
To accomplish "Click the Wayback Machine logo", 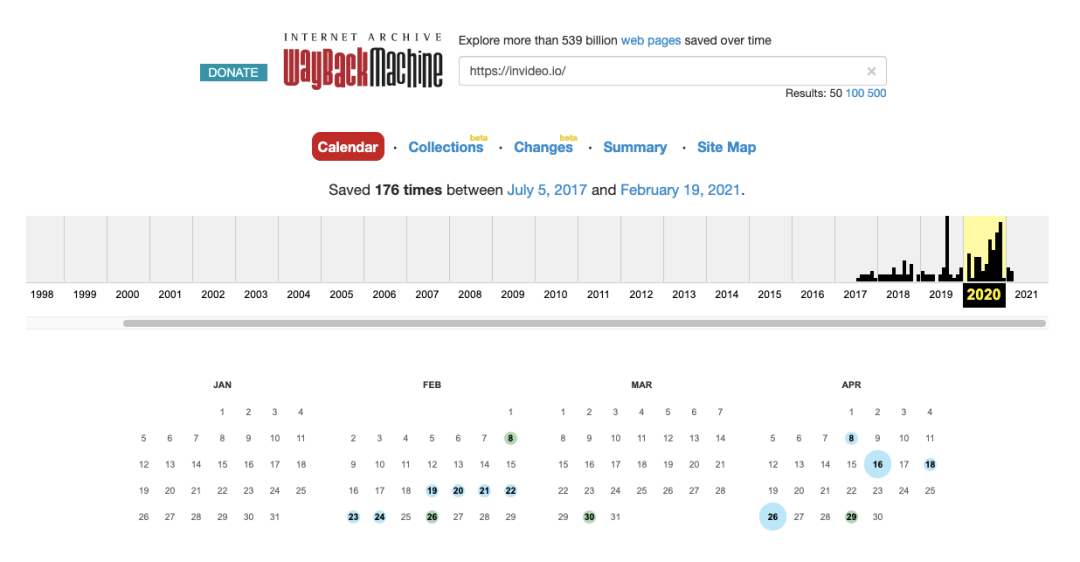I will [363, 61].
